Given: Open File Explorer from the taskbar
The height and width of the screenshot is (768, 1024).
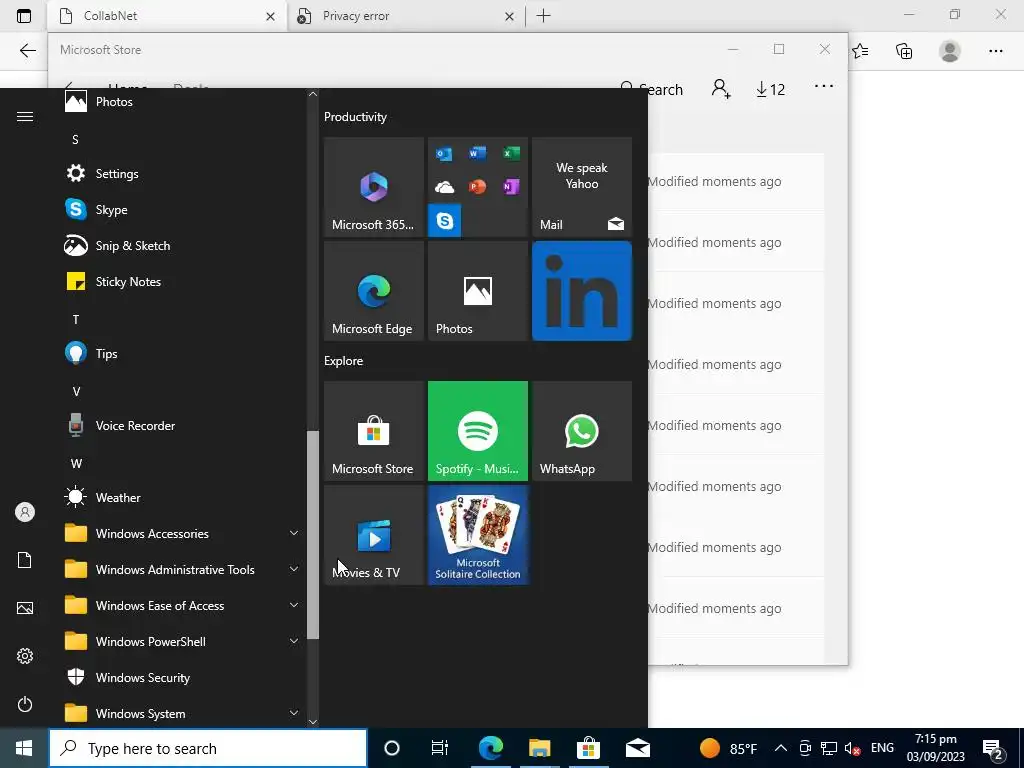Looking at the screenshot, I should pyautogui.click(x=539, y=748).
